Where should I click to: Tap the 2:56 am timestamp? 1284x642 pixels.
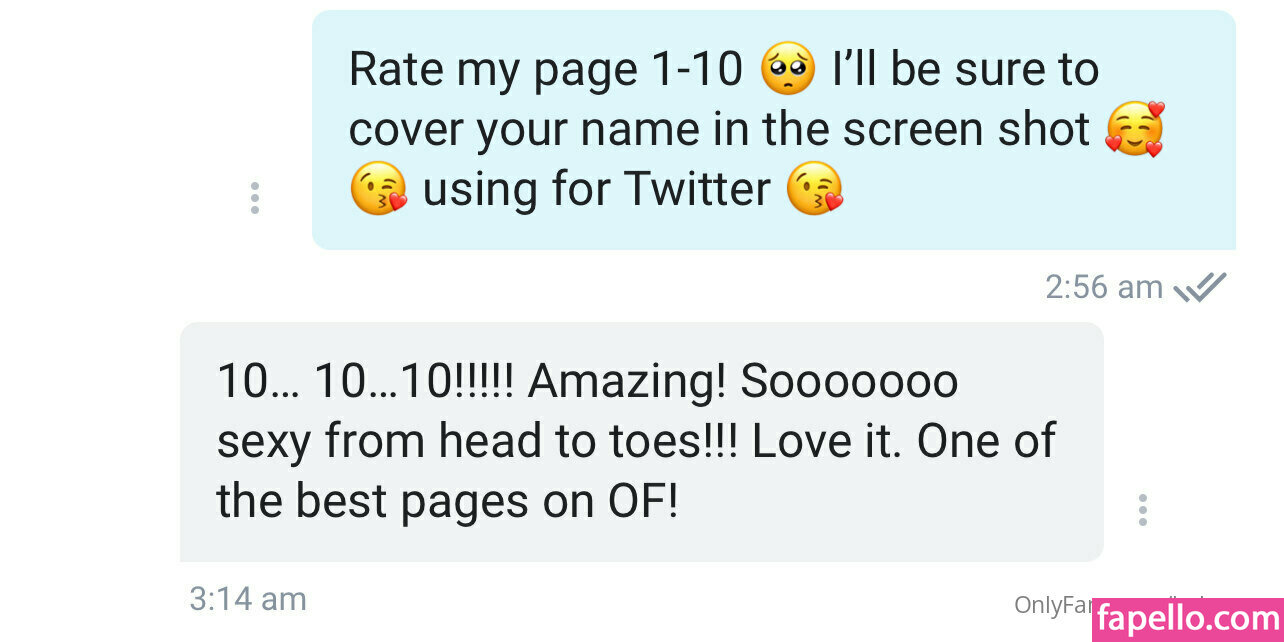click(1104, 288)
